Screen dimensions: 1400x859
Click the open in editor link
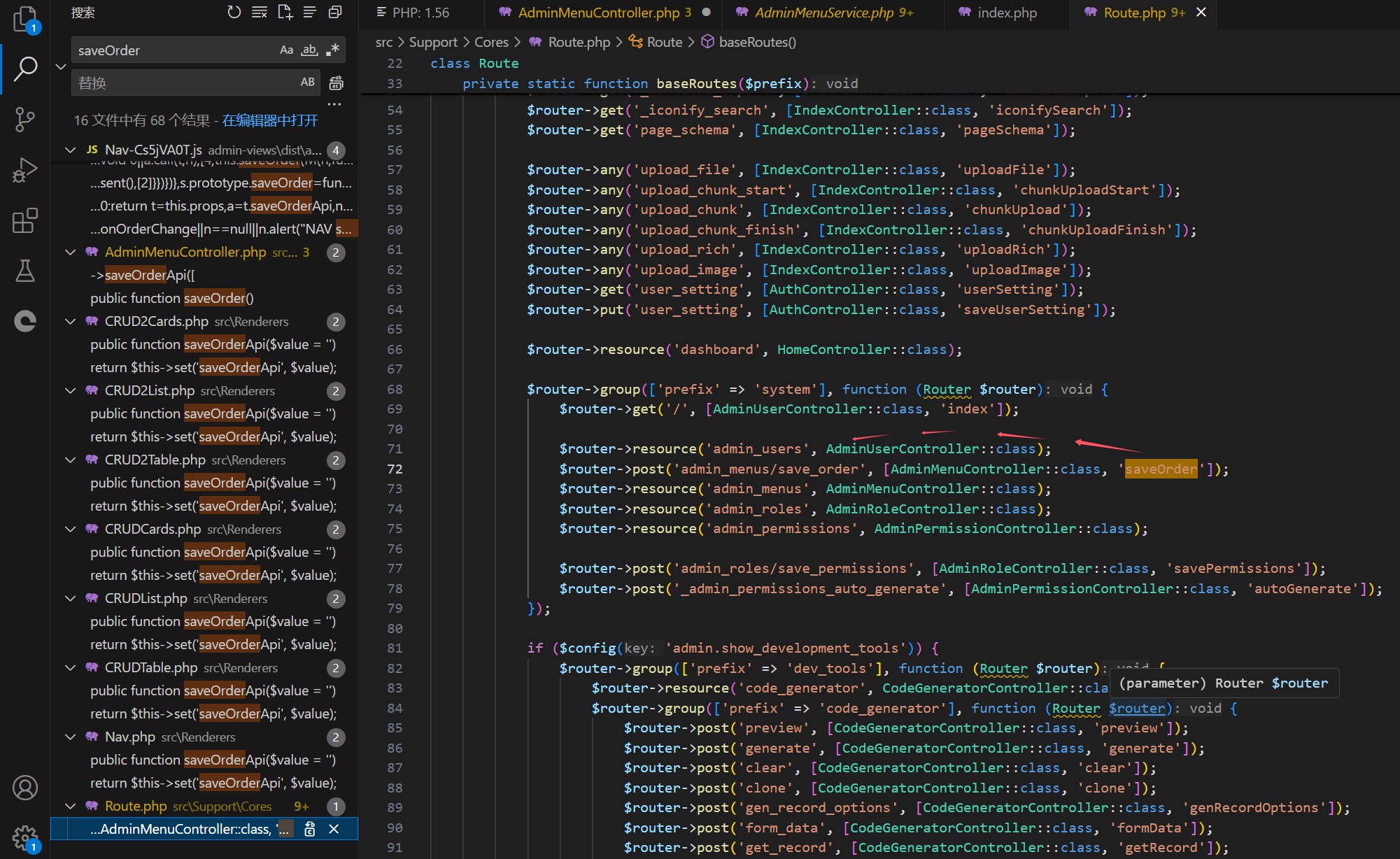(x=270, y=120)
